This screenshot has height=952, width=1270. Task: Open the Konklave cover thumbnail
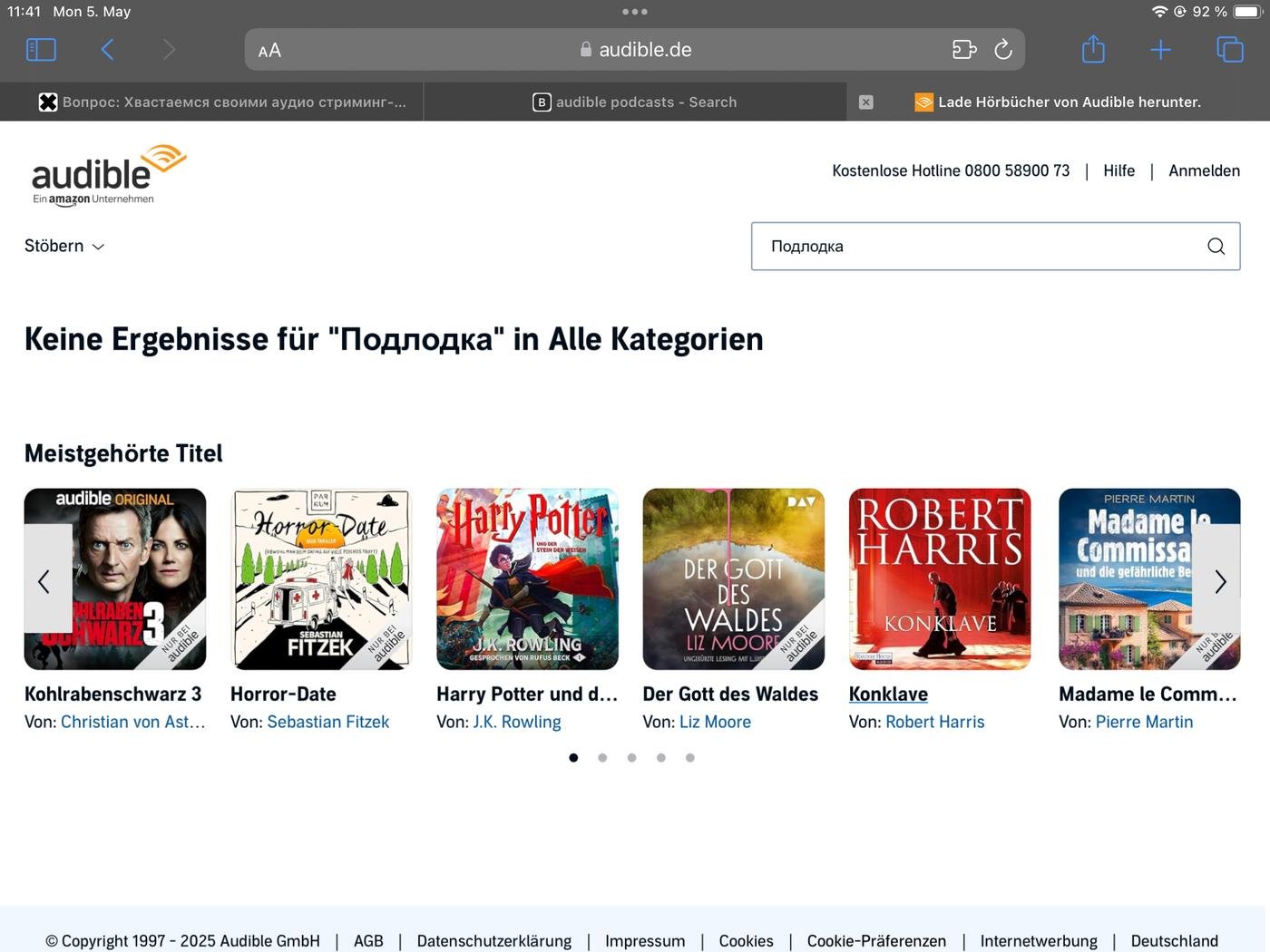(940, 579)
